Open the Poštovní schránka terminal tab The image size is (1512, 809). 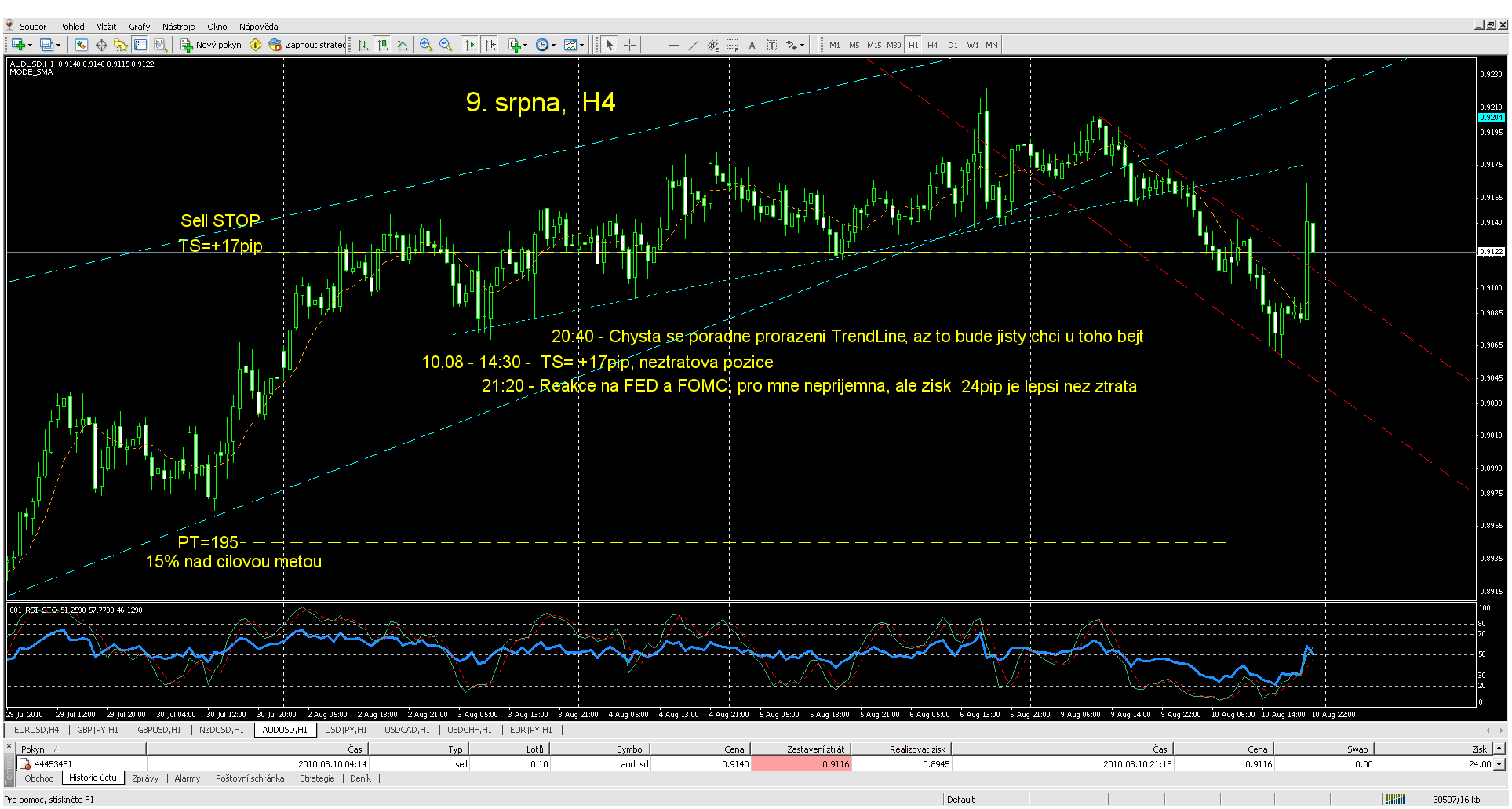tap(250, 778)
